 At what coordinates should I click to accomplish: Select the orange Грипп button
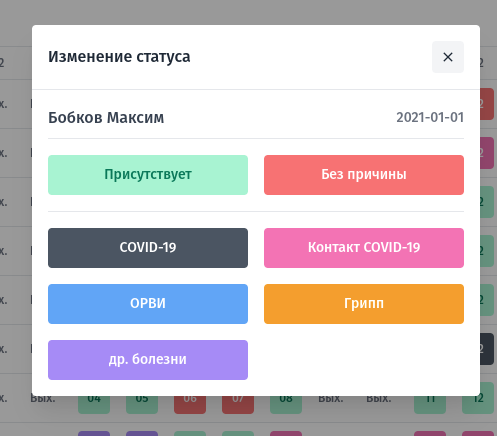[x=364, y=304]
